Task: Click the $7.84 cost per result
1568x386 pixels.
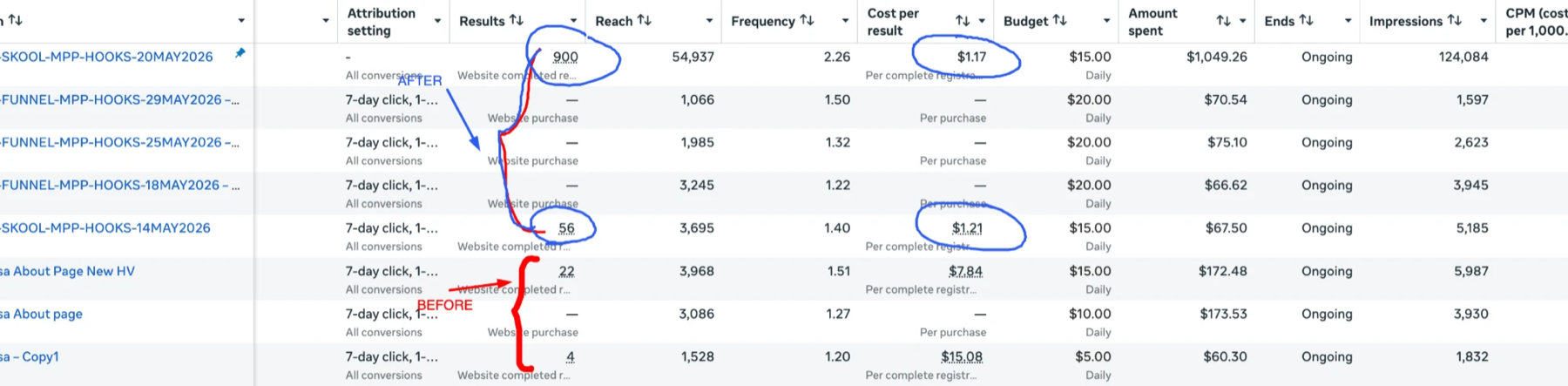Action: click(x=965, y=271)
